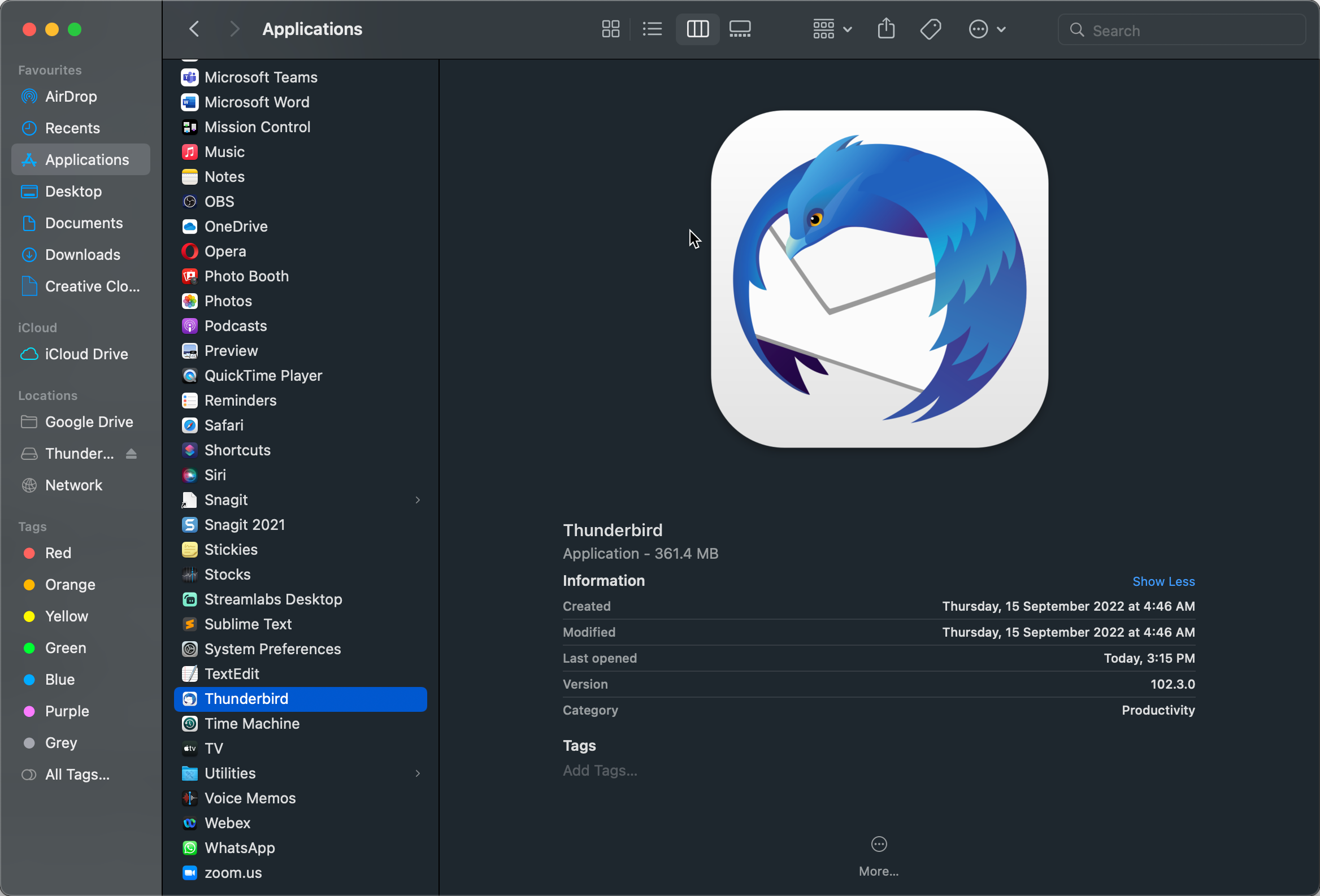Expand the group view dropdown in toolbar
Image resolution: width=1320 pixels, height=896 pixels.
tap(831, 29)
